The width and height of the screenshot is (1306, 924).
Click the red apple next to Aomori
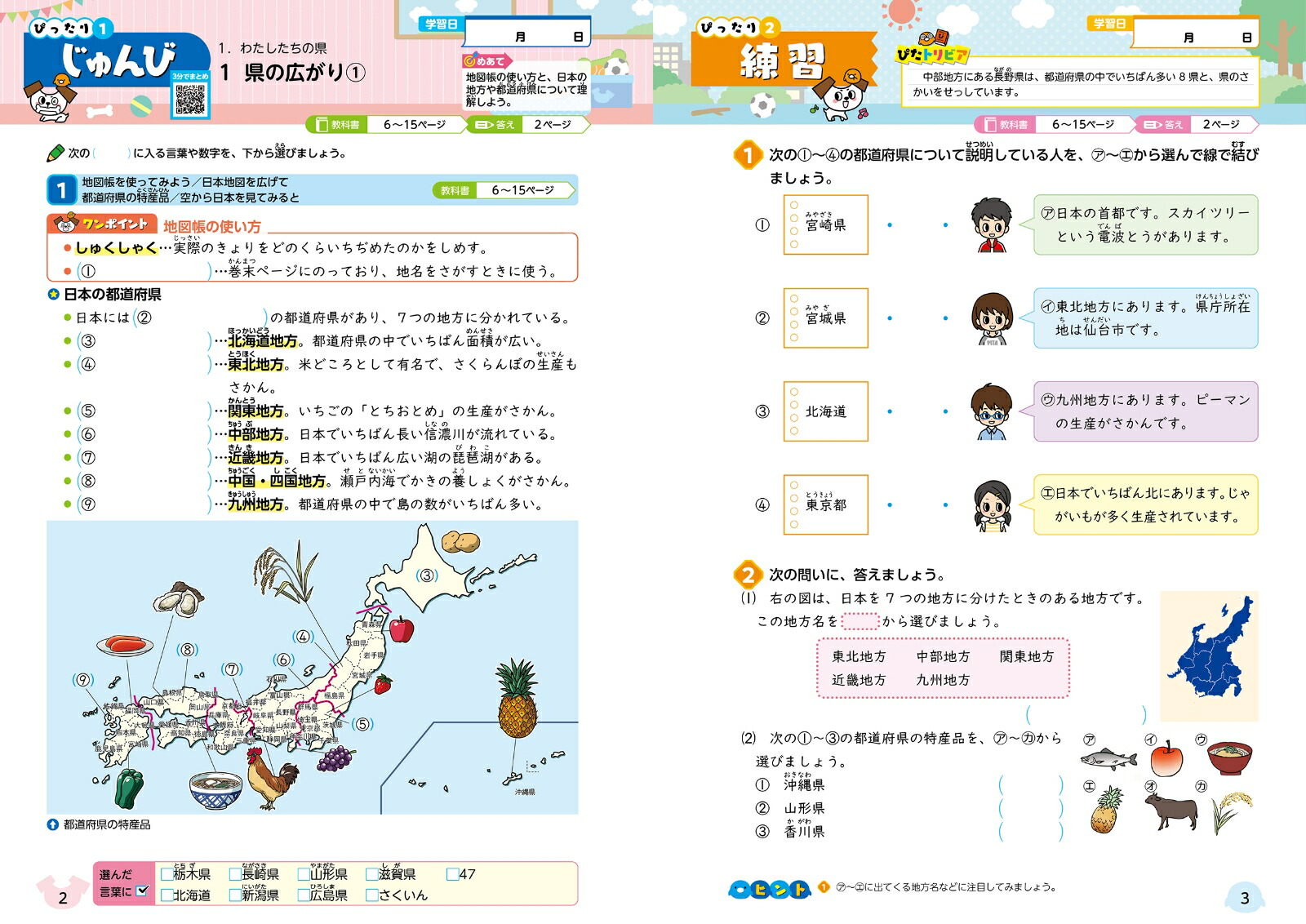[401, 629]
